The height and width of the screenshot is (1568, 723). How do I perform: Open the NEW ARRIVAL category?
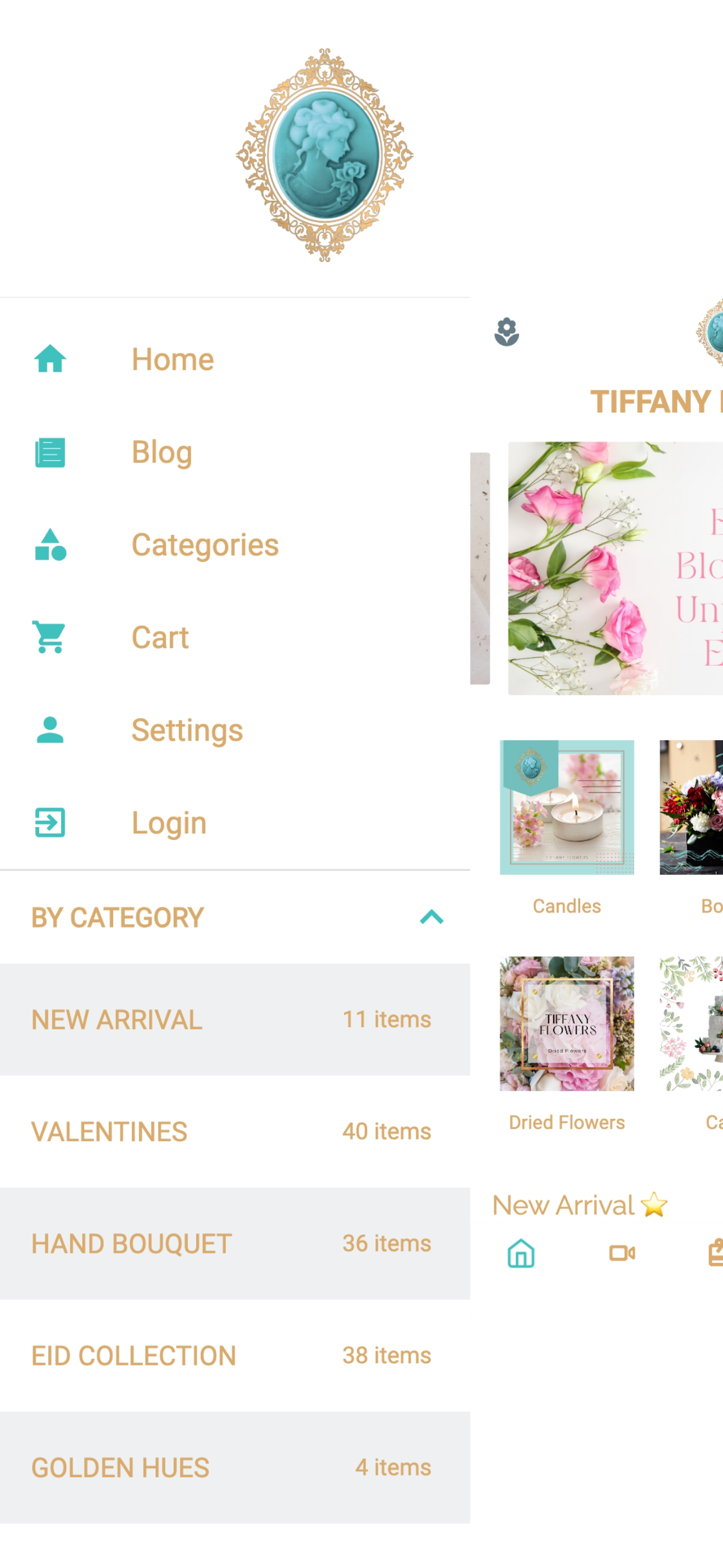(235, 1020)
